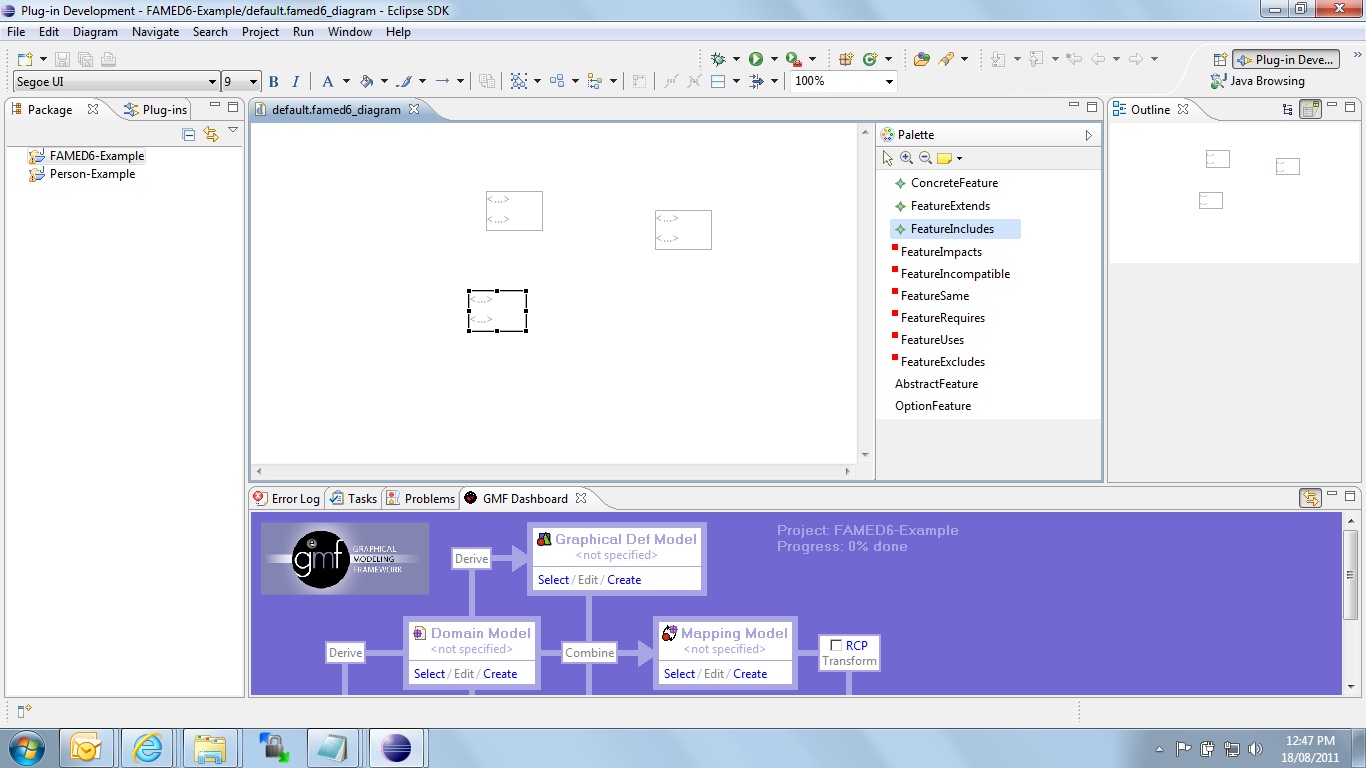Click the Select All diagram icon
Image resolution: width=1366 pixels, height=768 pixels.
(519, 82)
